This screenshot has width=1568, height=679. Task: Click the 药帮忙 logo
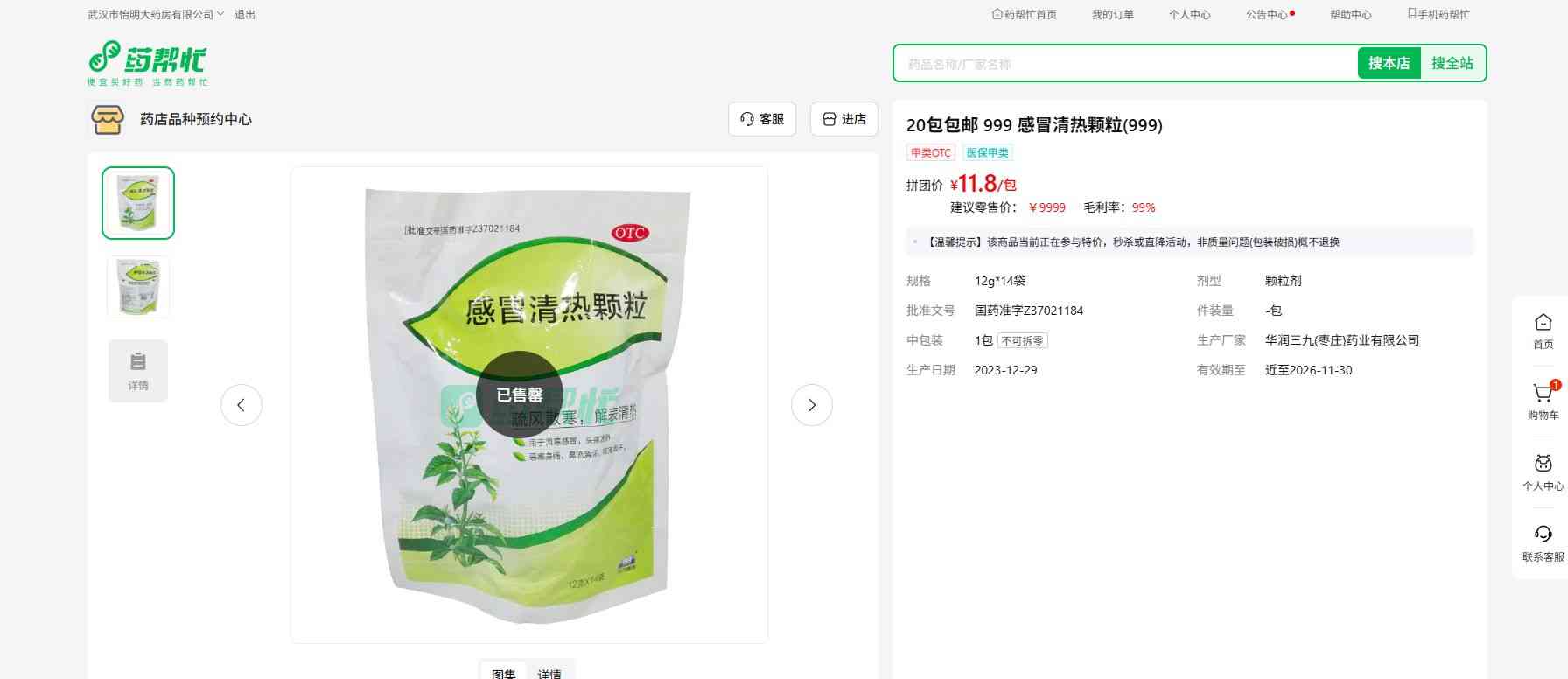point(148,63)
